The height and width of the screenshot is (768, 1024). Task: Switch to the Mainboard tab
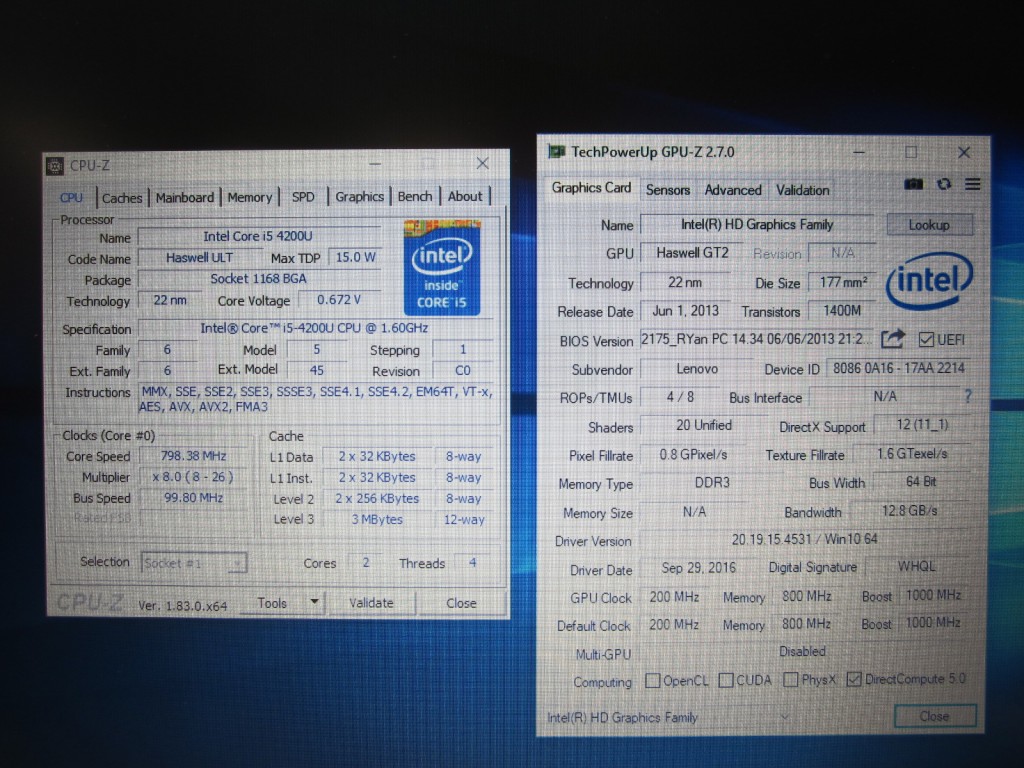pos(185,197)
